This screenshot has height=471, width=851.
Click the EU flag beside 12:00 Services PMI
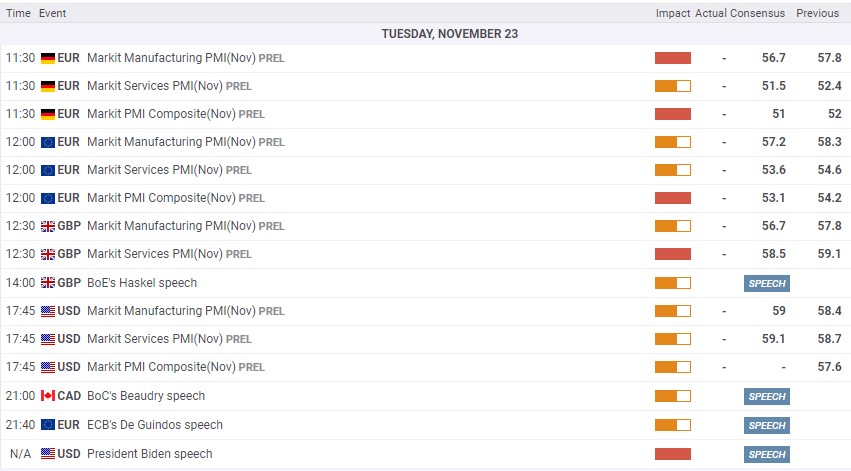[47, 170]
